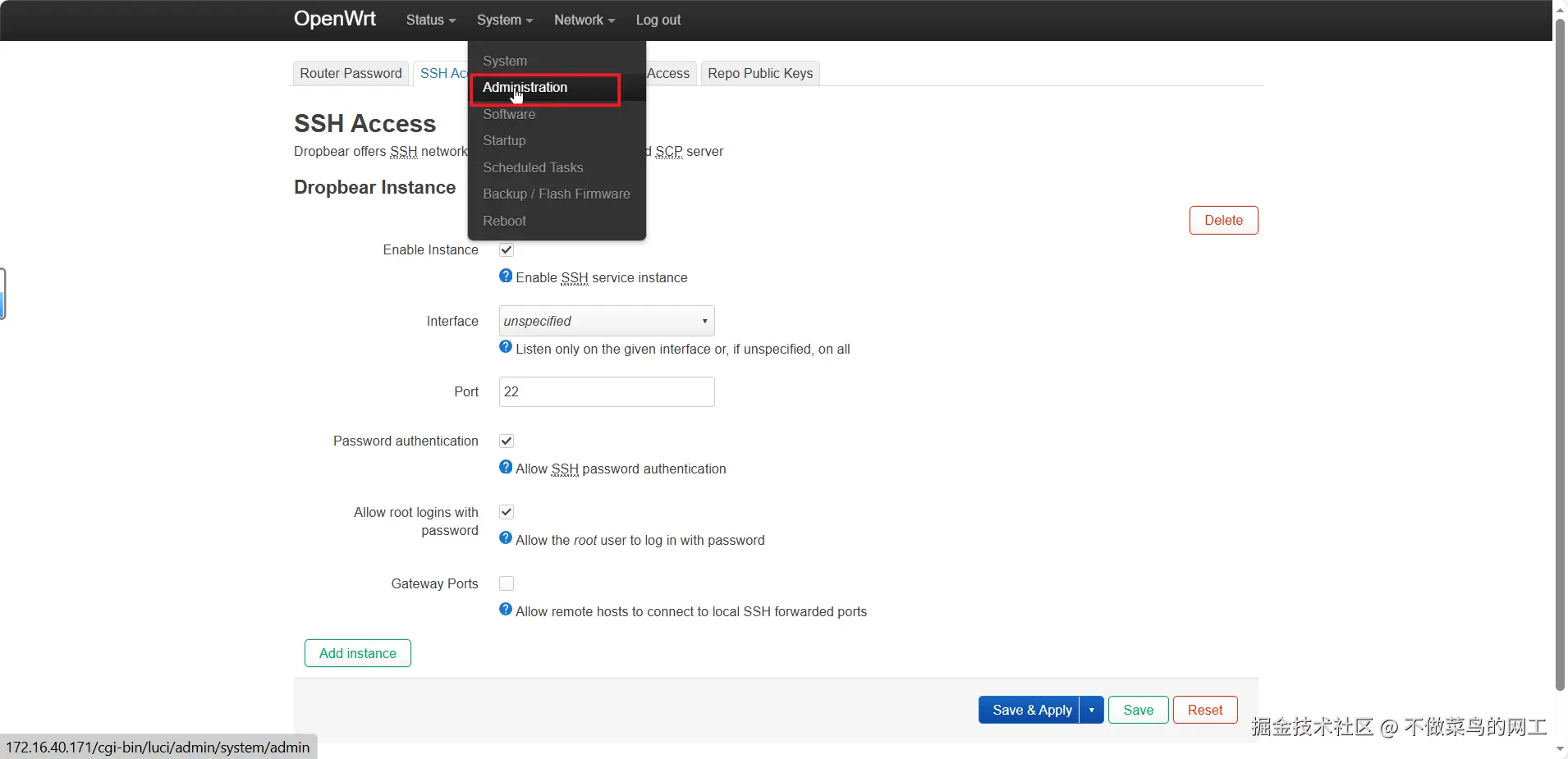
Task: Click help icon beside Listen only on interface
Action: (x=506, y=347)
